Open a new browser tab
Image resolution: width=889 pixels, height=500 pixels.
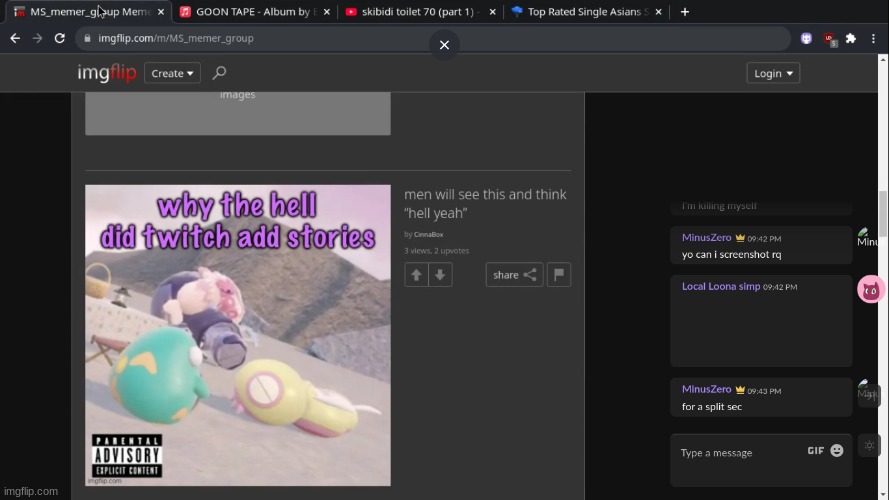click(685, 11)
